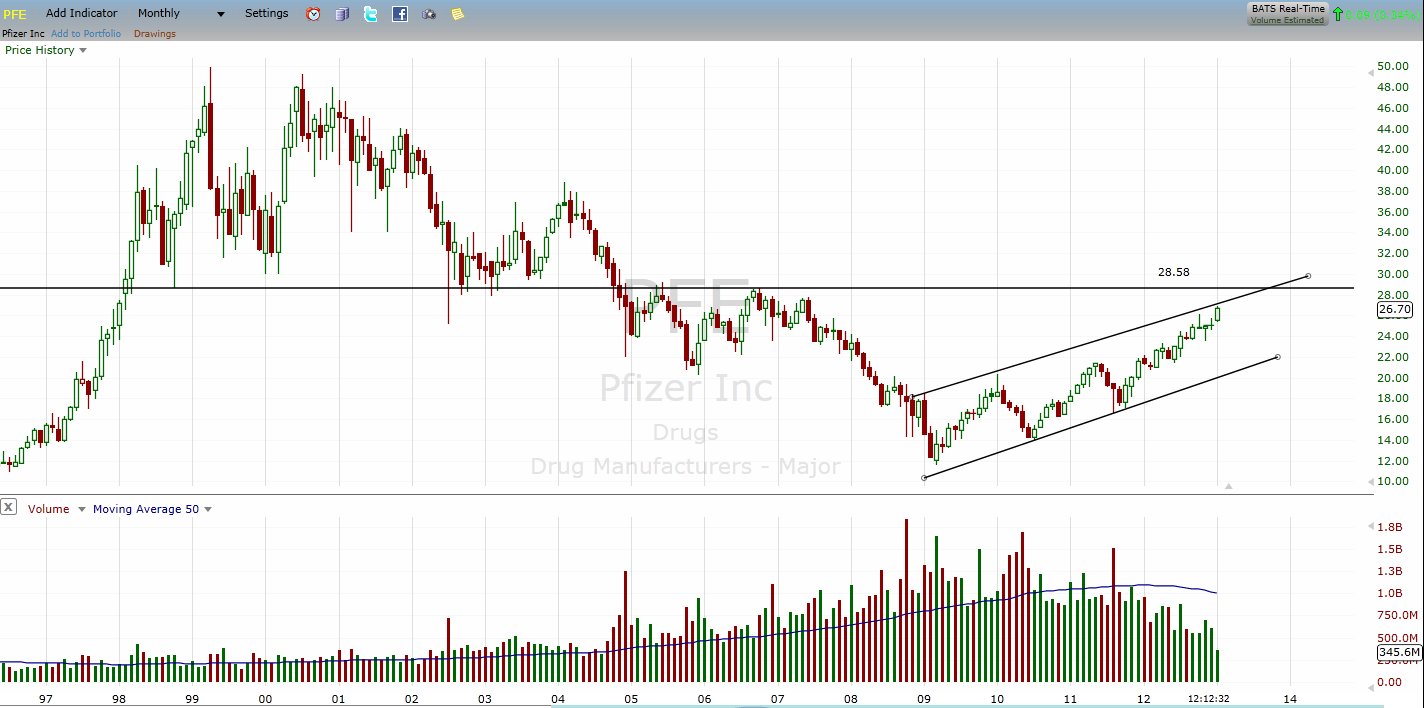Select the Moving Average 50 label

tap(146, 509)
